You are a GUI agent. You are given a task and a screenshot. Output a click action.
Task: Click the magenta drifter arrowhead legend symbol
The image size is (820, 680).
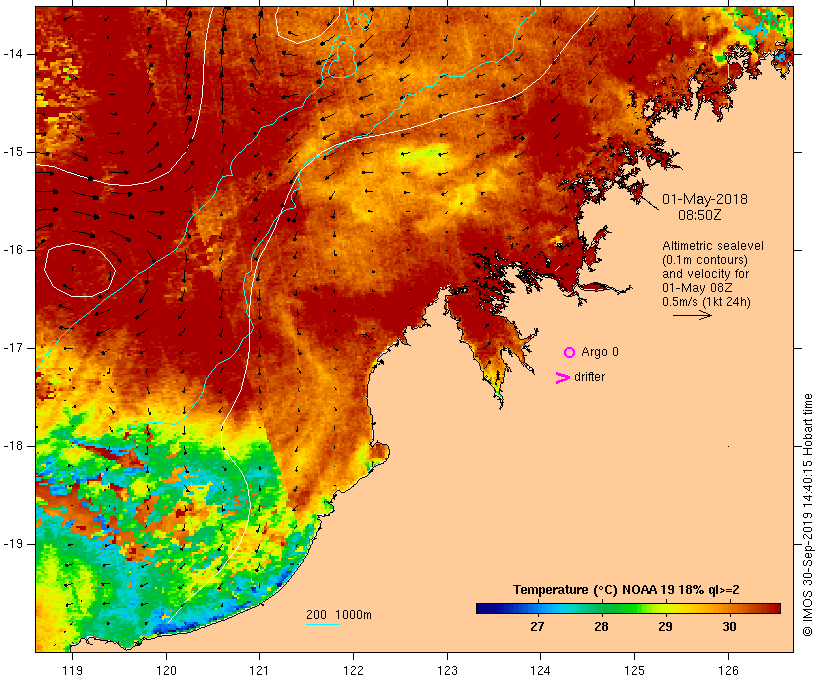click(562, 378)
